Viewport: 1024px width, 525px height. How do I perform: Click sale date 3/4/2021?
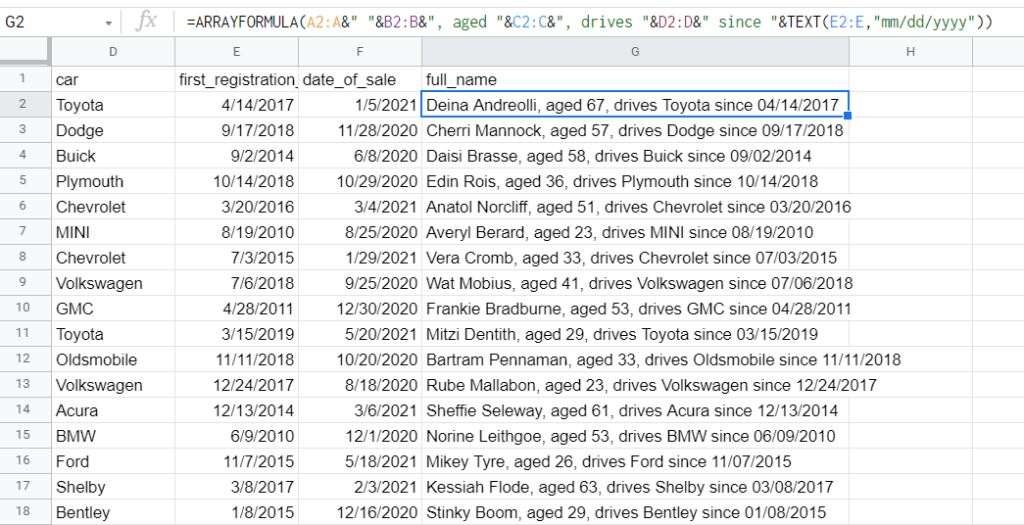[x=360, y=206]
